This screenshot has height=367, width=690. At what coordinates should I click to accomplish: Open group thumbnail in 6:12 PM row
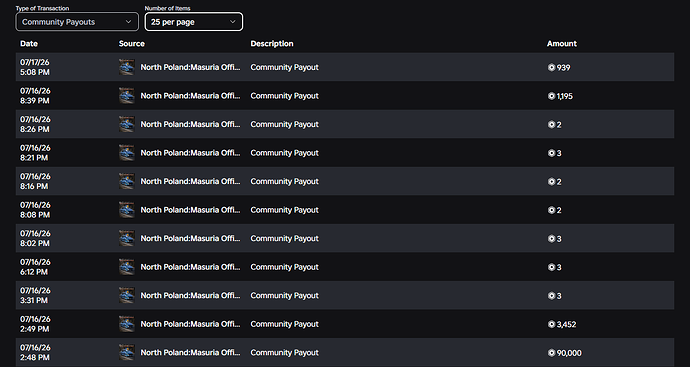(x=127, y=267)
